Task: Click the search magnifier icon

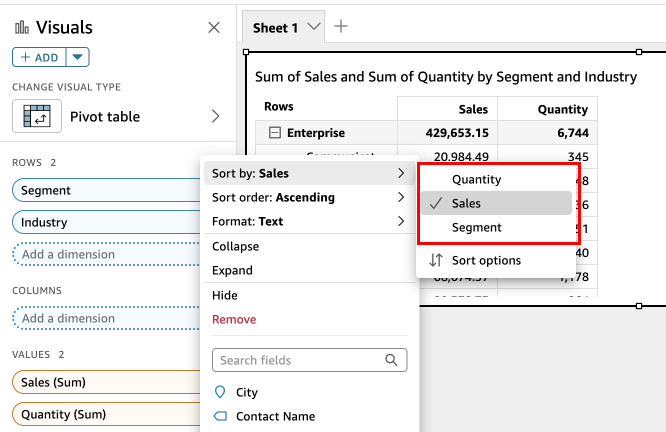Action: coord(393,360)
